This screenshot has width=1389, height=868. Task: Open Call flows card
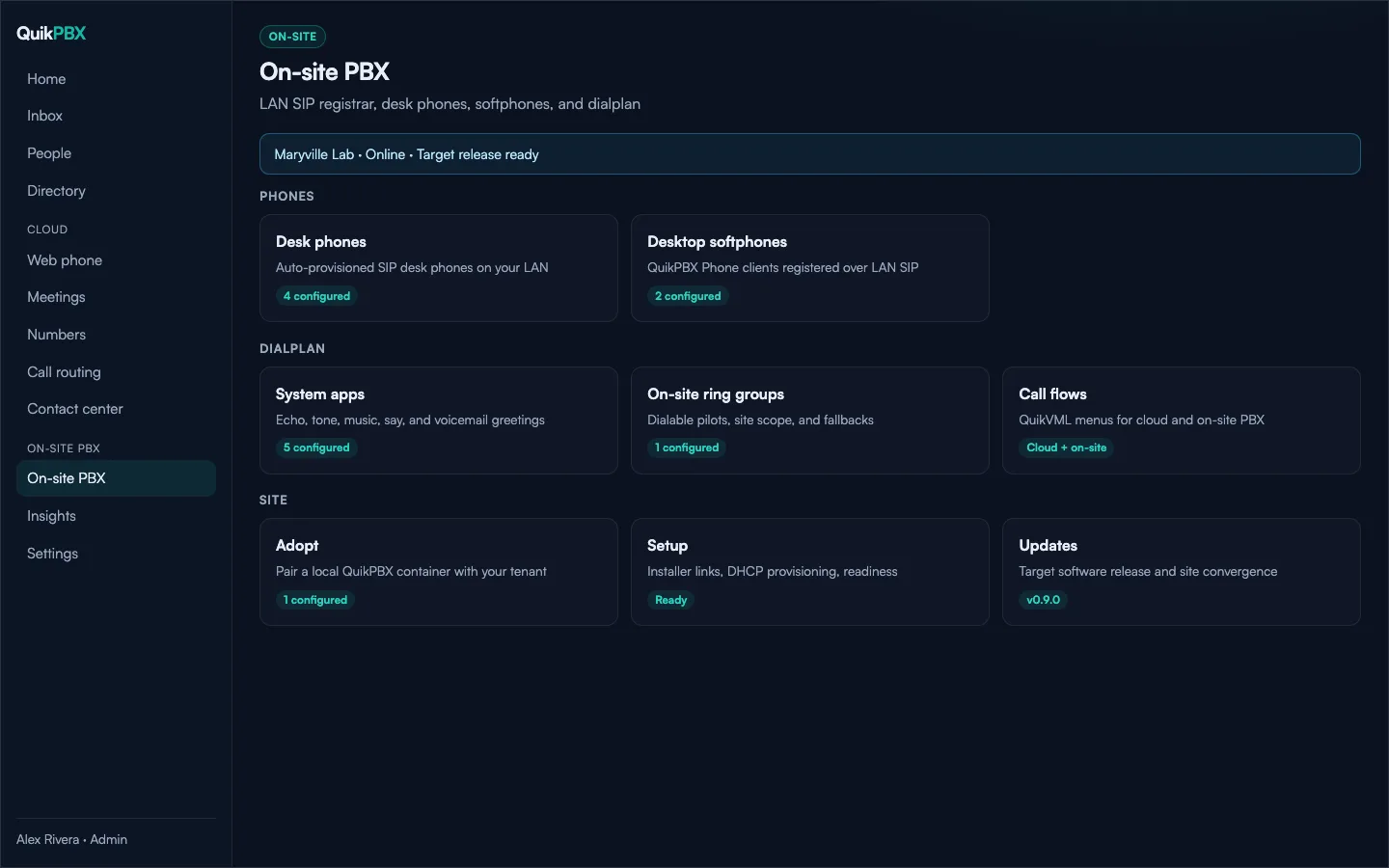coord(1182,420)
